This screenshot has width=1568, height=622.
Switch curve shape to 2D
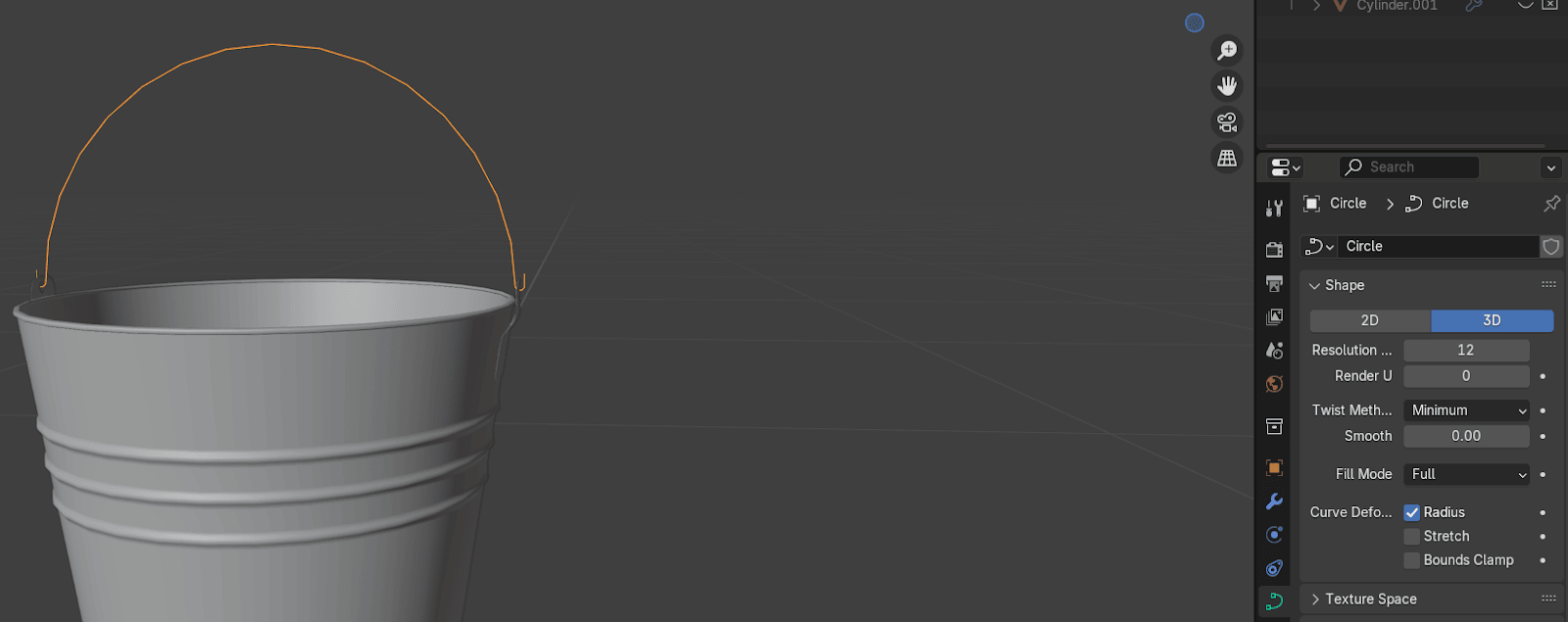tap(1370, 320)
